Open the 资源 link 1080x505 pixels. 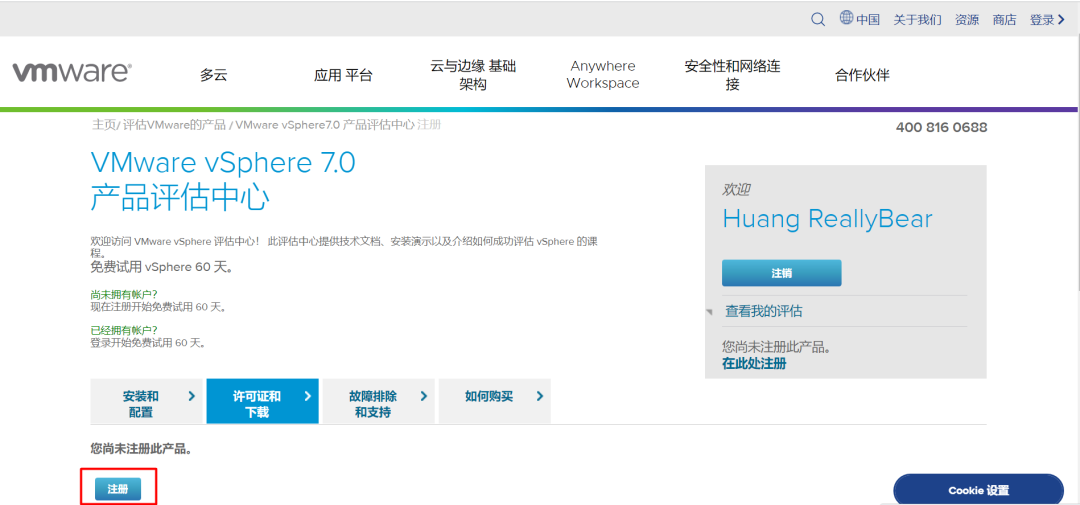coord(966,20)
